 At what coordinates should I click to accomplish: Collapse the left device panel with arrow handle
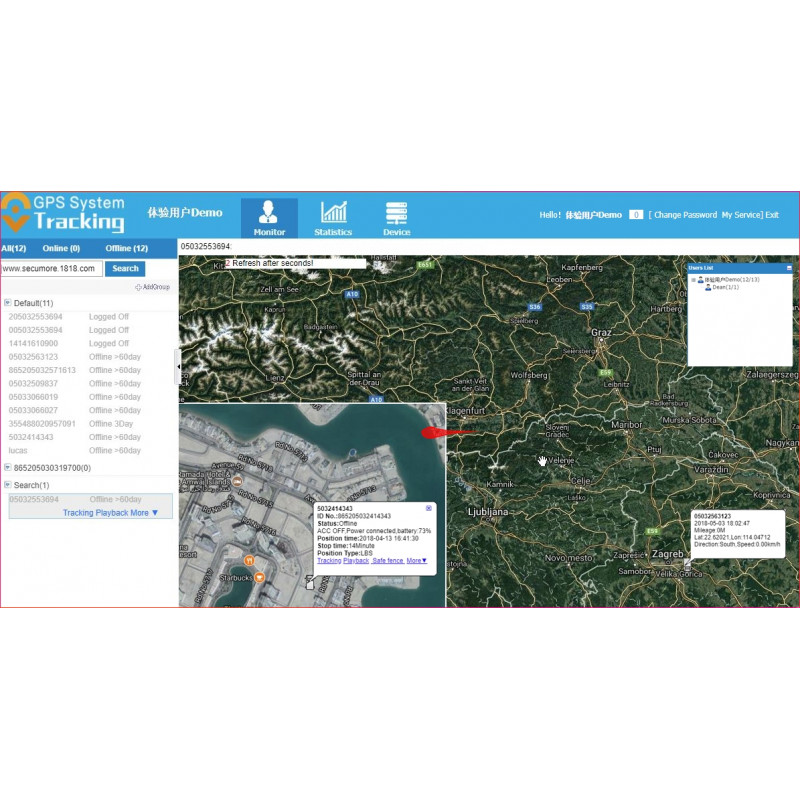click(178, 366)
